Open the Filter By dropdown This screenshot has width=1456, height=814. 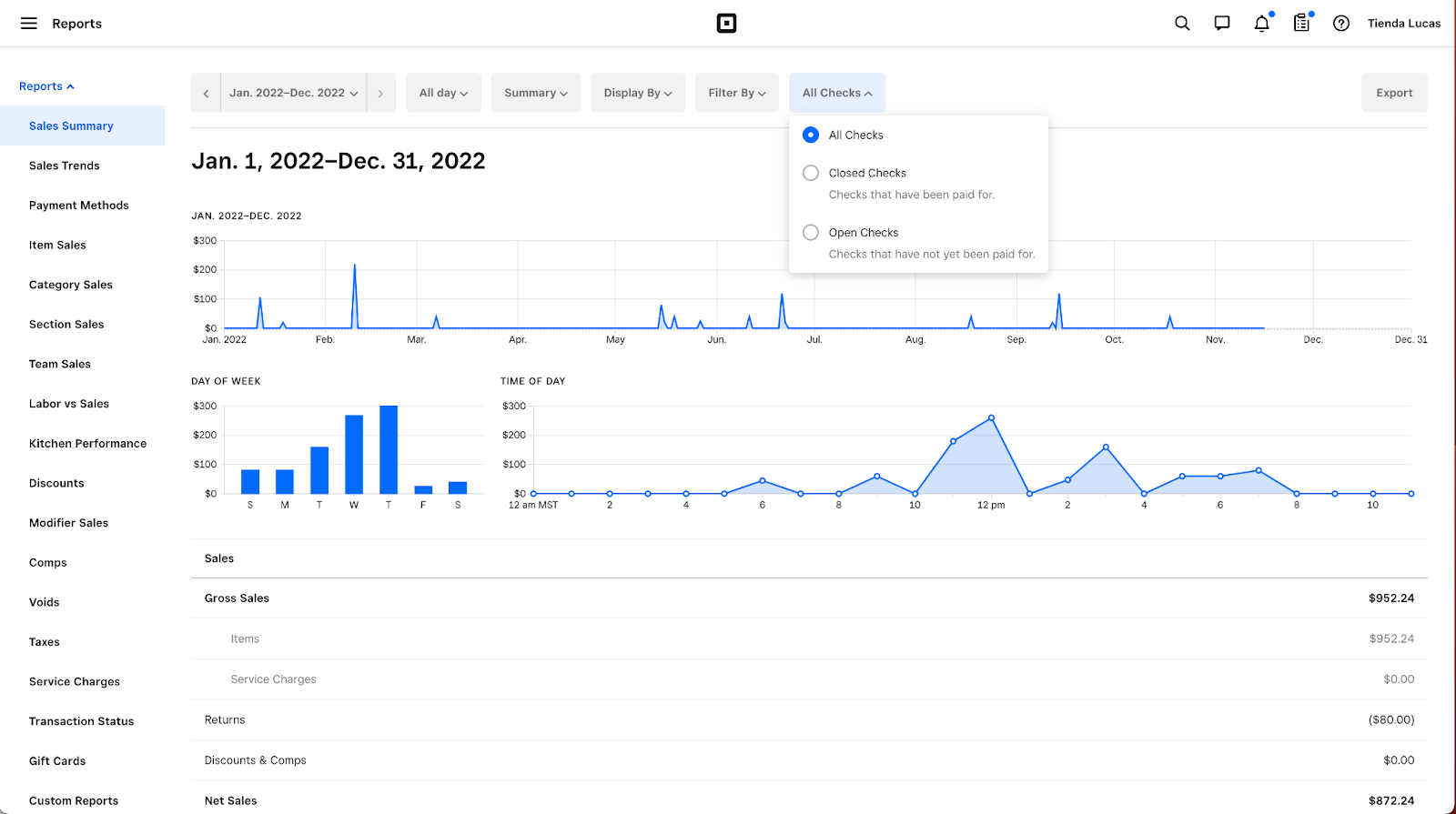coord(737,93)
